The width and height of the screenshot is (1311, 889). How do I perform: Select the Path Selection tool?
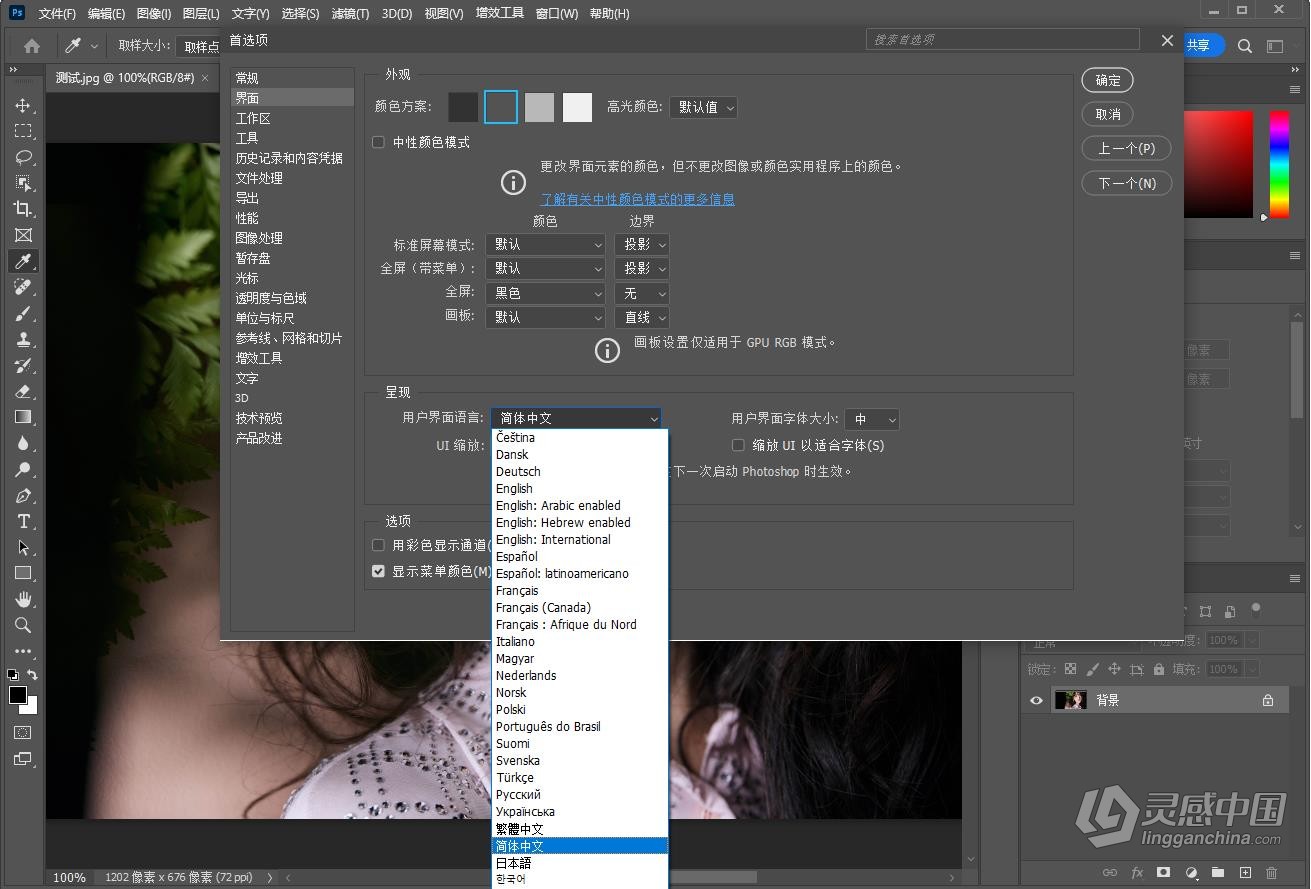[x=23, y=547]
